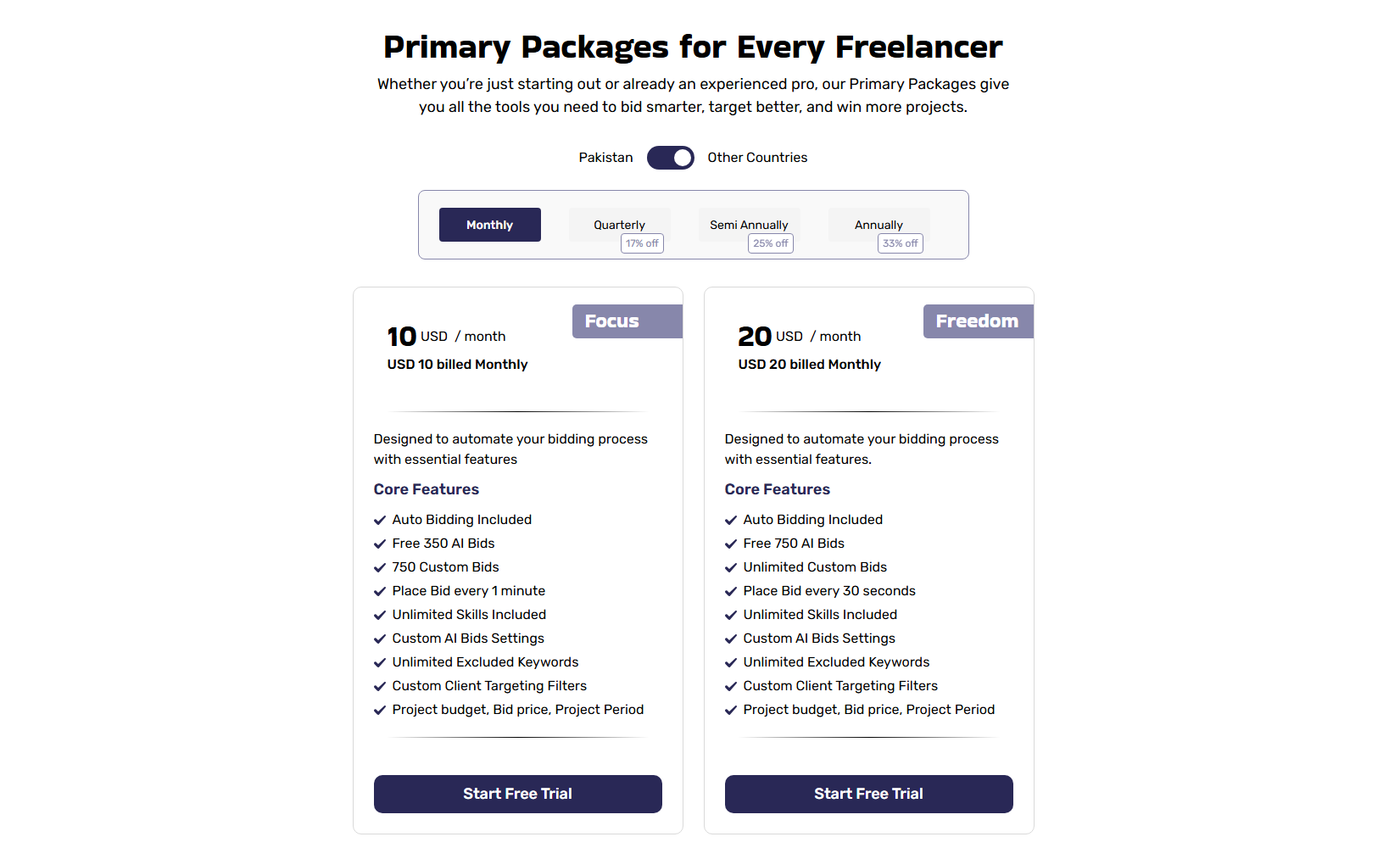Viewport: 1400px width, 848px height.
Task: Click checkmark next to Place Bid every 1 minute
Action: tap(380, 592)
